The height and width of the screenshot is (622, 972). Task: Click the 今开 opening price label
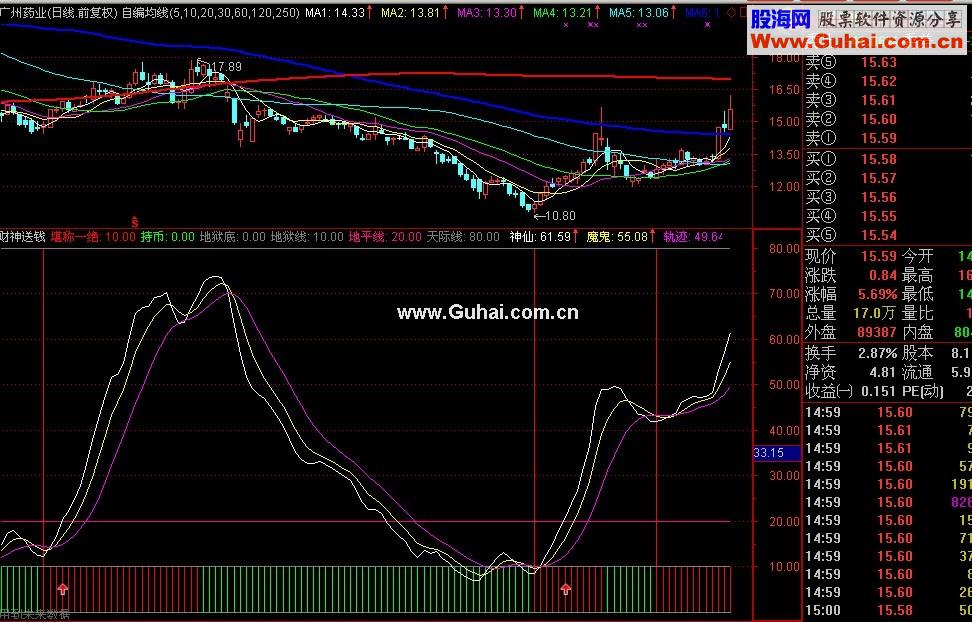(917, 256)
